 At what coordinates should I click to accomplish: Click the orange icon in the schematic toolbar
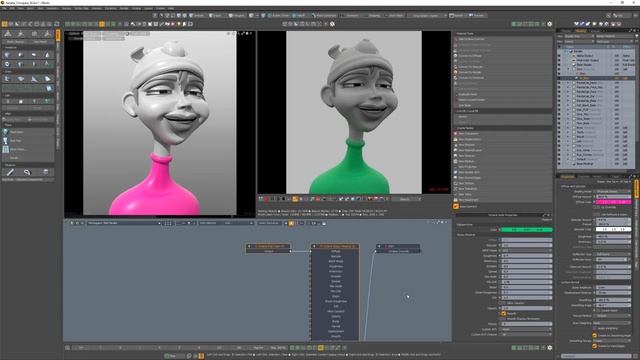point(291,223)
